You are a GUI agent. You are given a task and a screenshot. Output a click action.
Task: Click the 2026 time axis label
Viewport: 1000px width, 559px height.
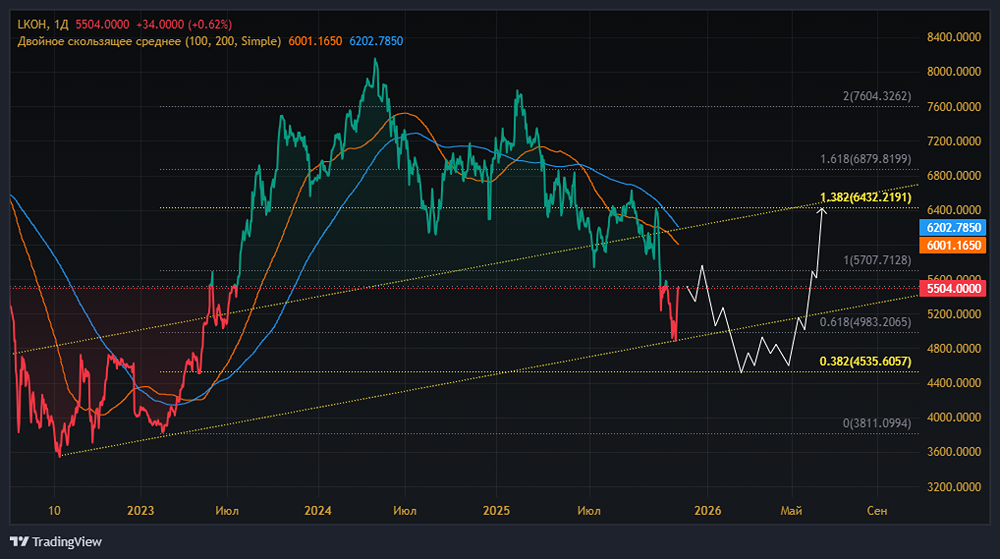tap(708, 511)
